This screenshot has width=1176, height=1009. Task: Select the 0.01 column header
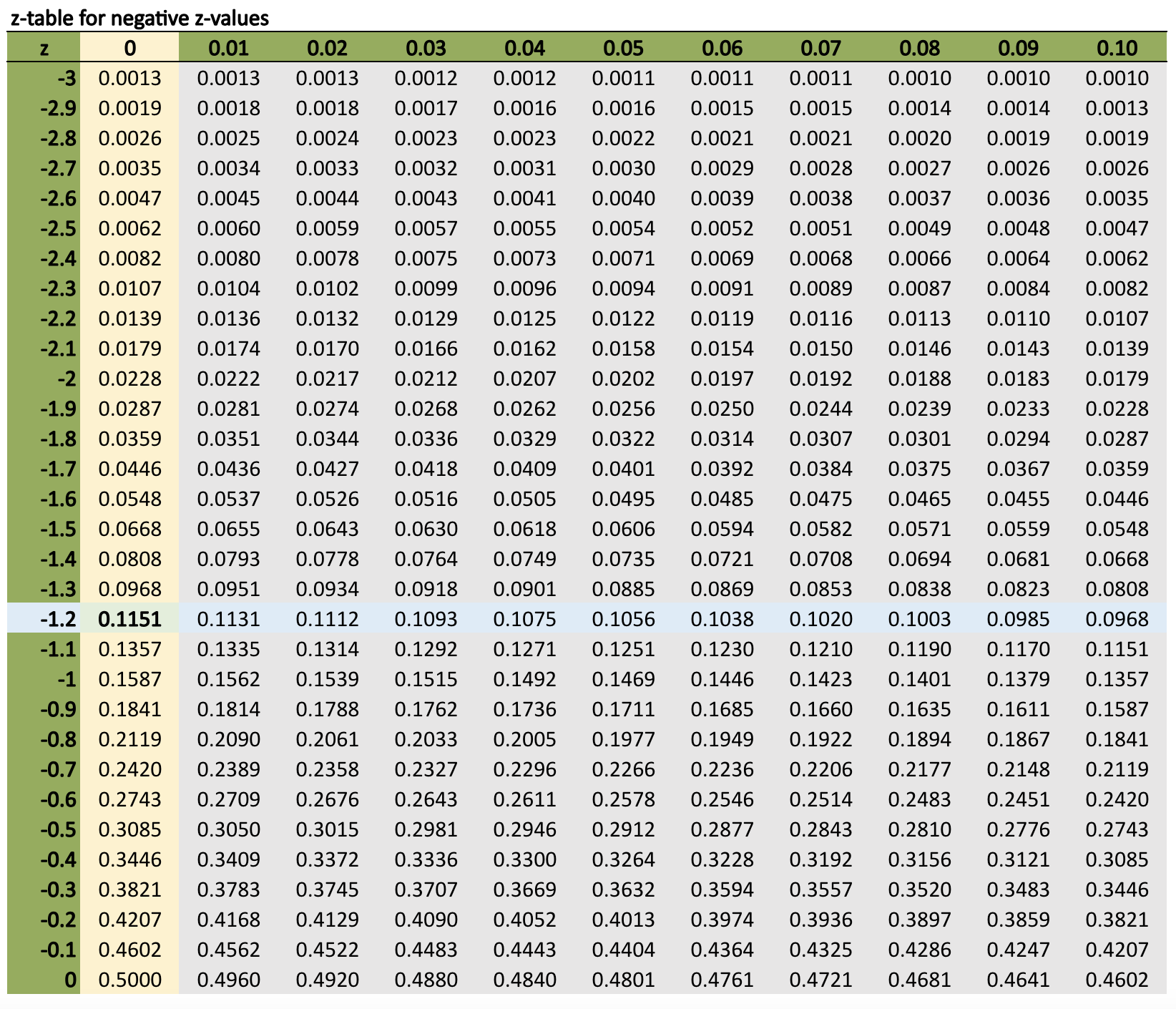tap(228, 48)
